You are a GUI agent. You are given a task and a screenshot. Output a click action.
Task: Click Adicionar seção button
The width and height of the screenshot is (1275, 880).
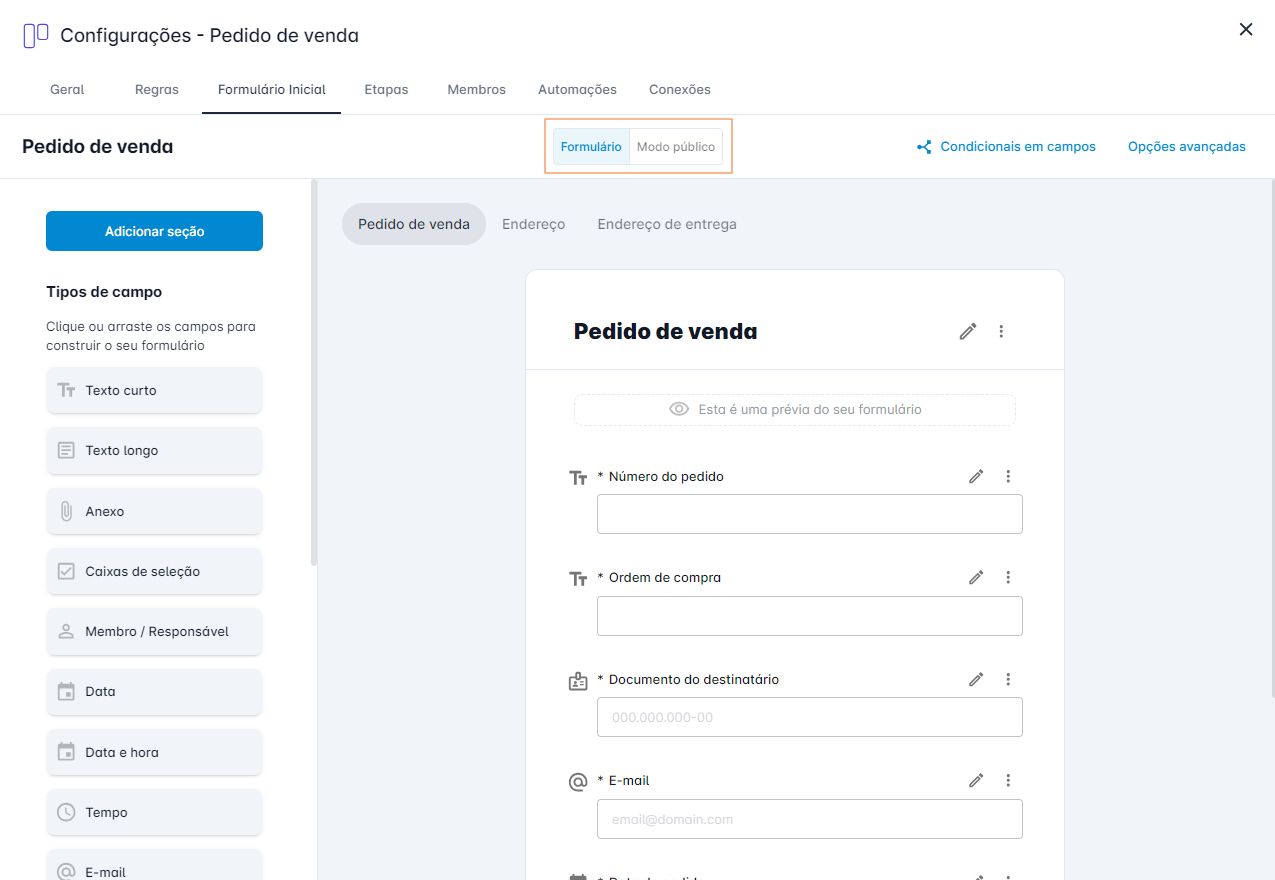coord(154,231)
